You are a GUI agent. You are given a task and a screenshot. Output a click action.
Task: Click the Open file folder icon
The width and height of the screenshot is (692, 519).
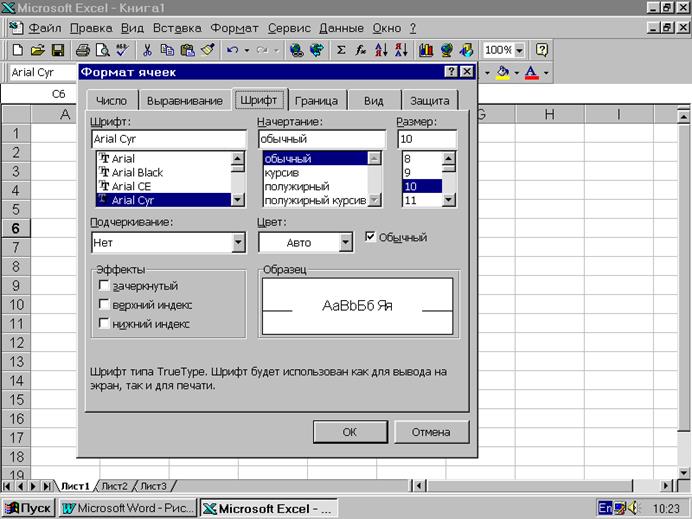[x=38, y=50]
